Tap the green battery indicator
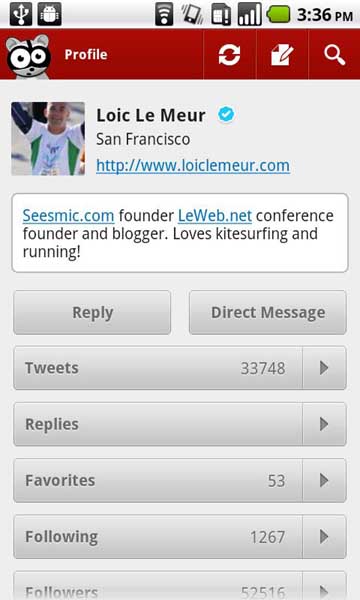This screenshot has width=360, height=600. tap(279, 15)
